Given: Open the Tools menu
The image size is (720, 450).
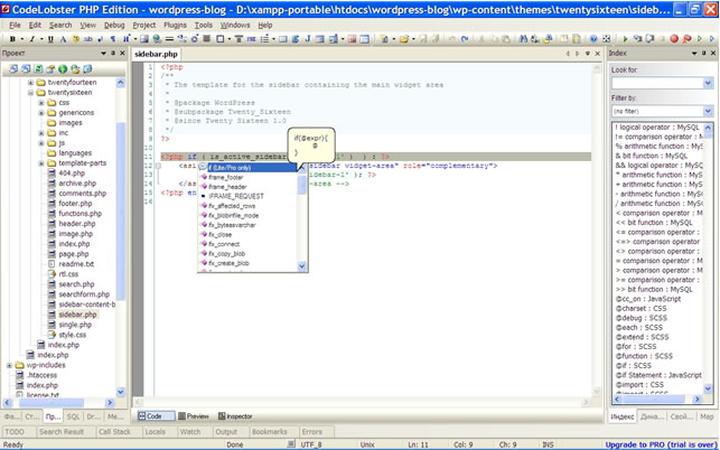Looking at the screenshot, I should point(203,25).
